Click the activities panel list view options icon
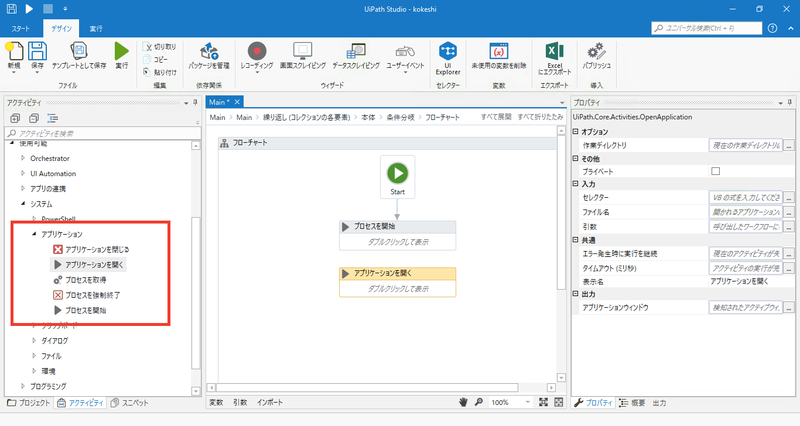 click(x=53, y=118)
